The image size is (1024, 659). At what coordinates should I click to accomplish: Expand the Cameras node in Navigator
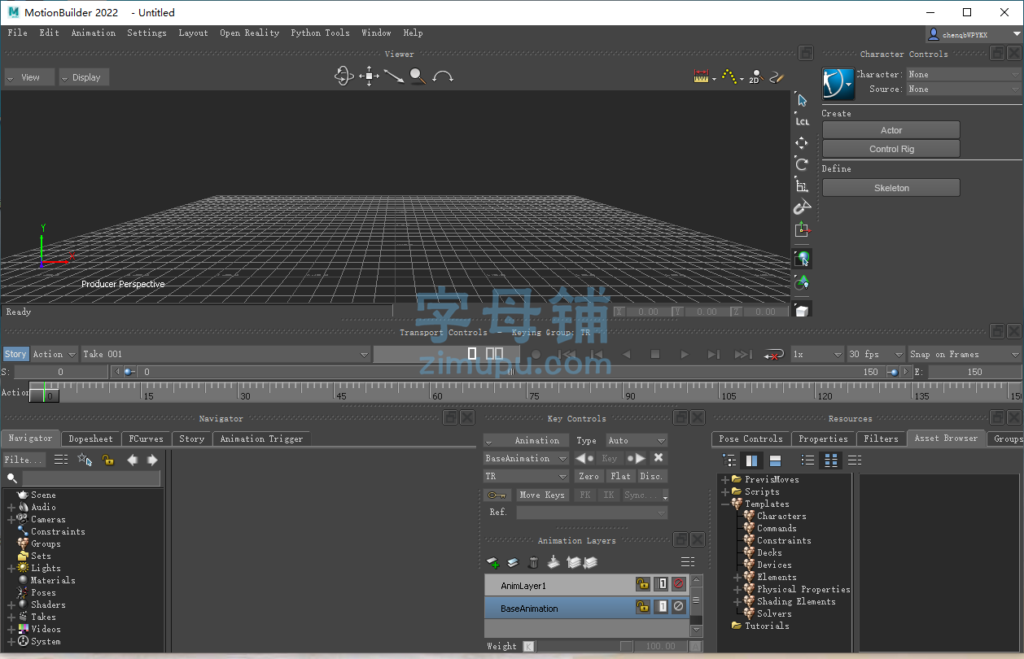coord(11,519)
